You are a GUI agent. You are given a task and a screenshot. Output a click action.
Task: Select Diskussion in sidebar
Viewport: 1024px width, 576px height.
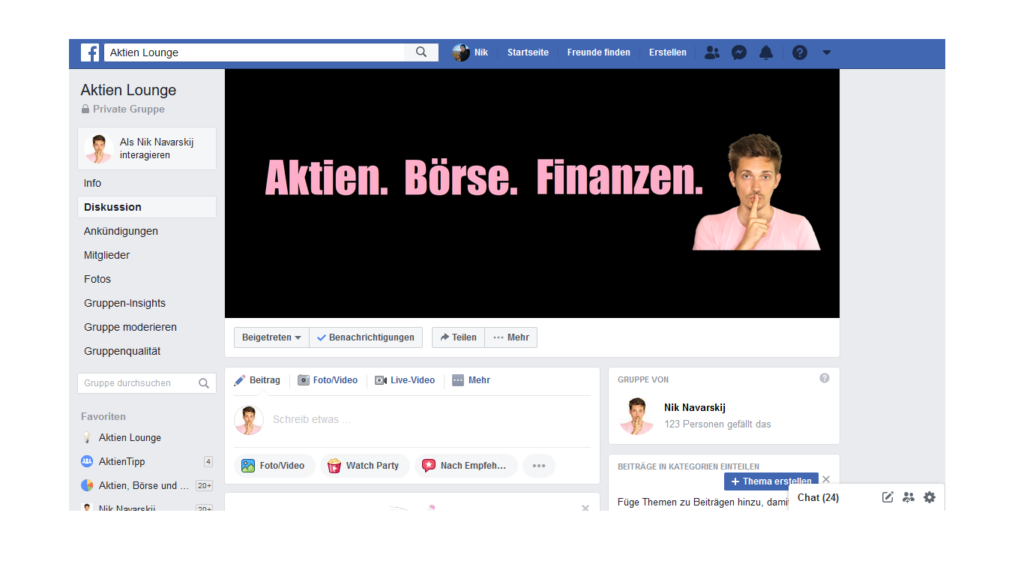coord(146,207)
